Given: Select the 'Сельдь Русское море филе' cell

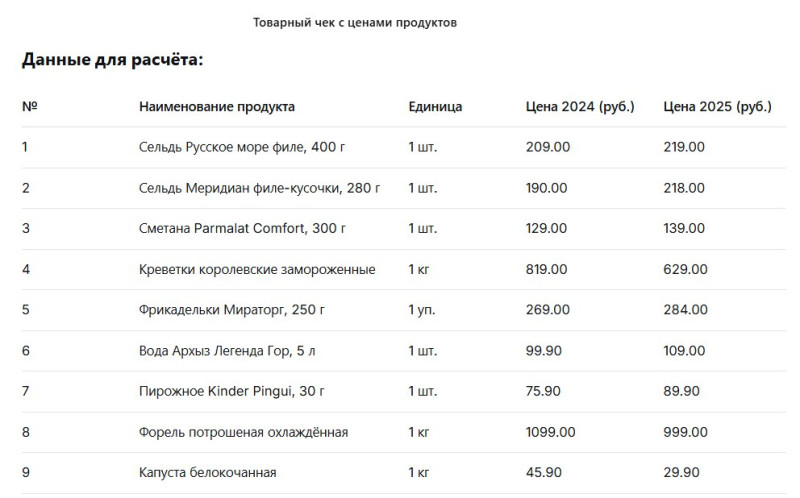Looking at the screenshot, I should 242,147.
